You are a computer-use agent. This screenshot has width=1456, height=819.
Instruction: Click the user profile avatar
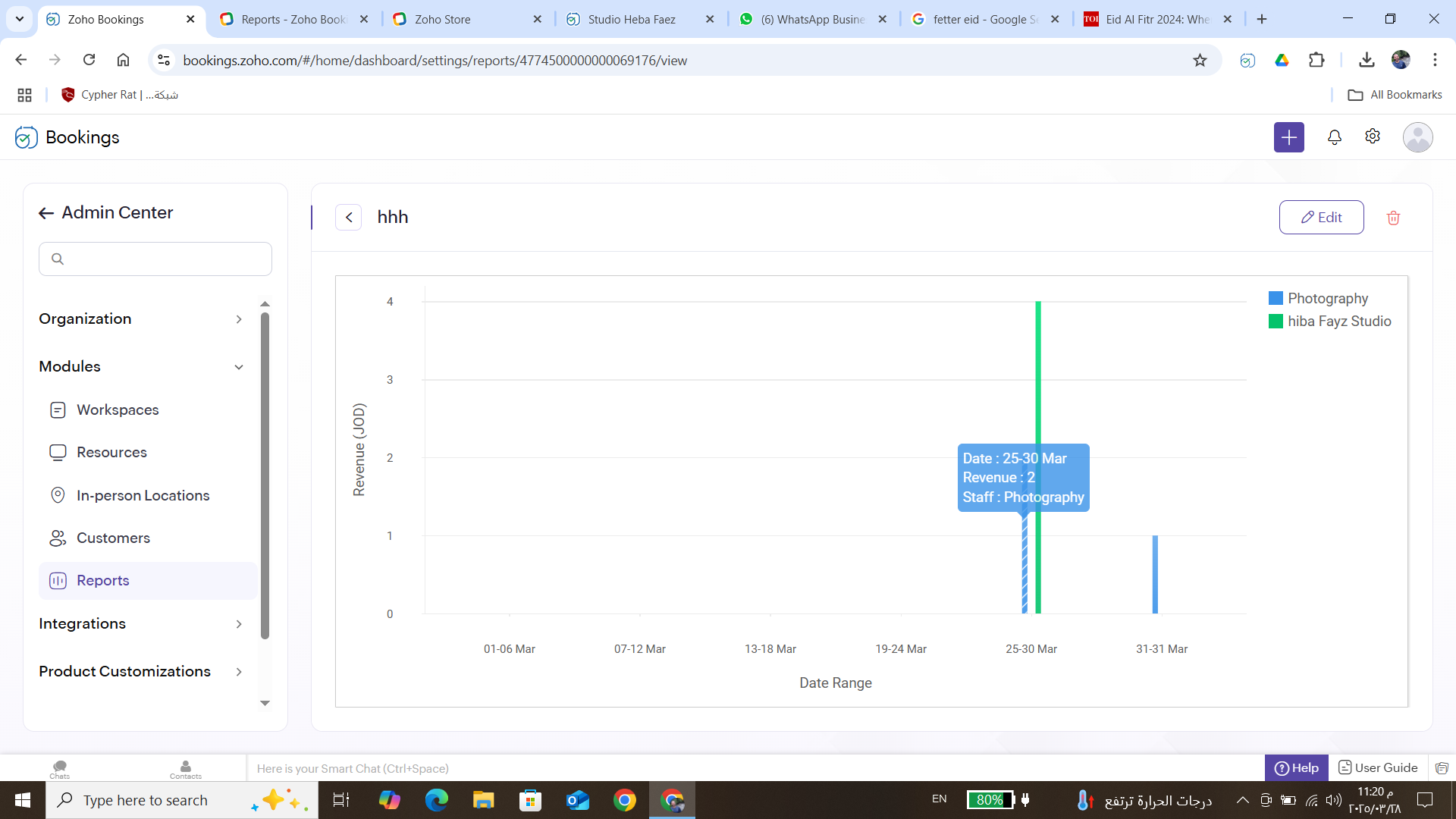1417,137
